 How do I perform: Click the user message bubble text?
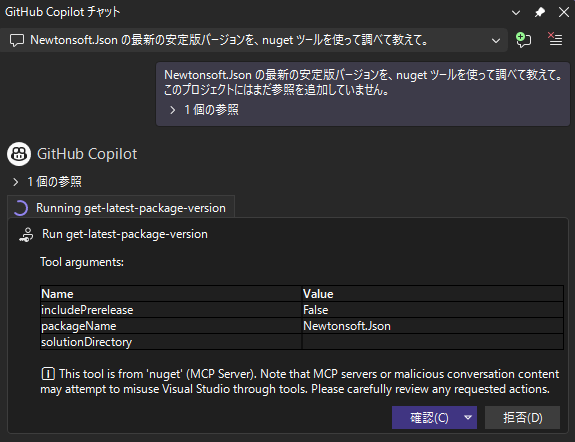(363, 82)
